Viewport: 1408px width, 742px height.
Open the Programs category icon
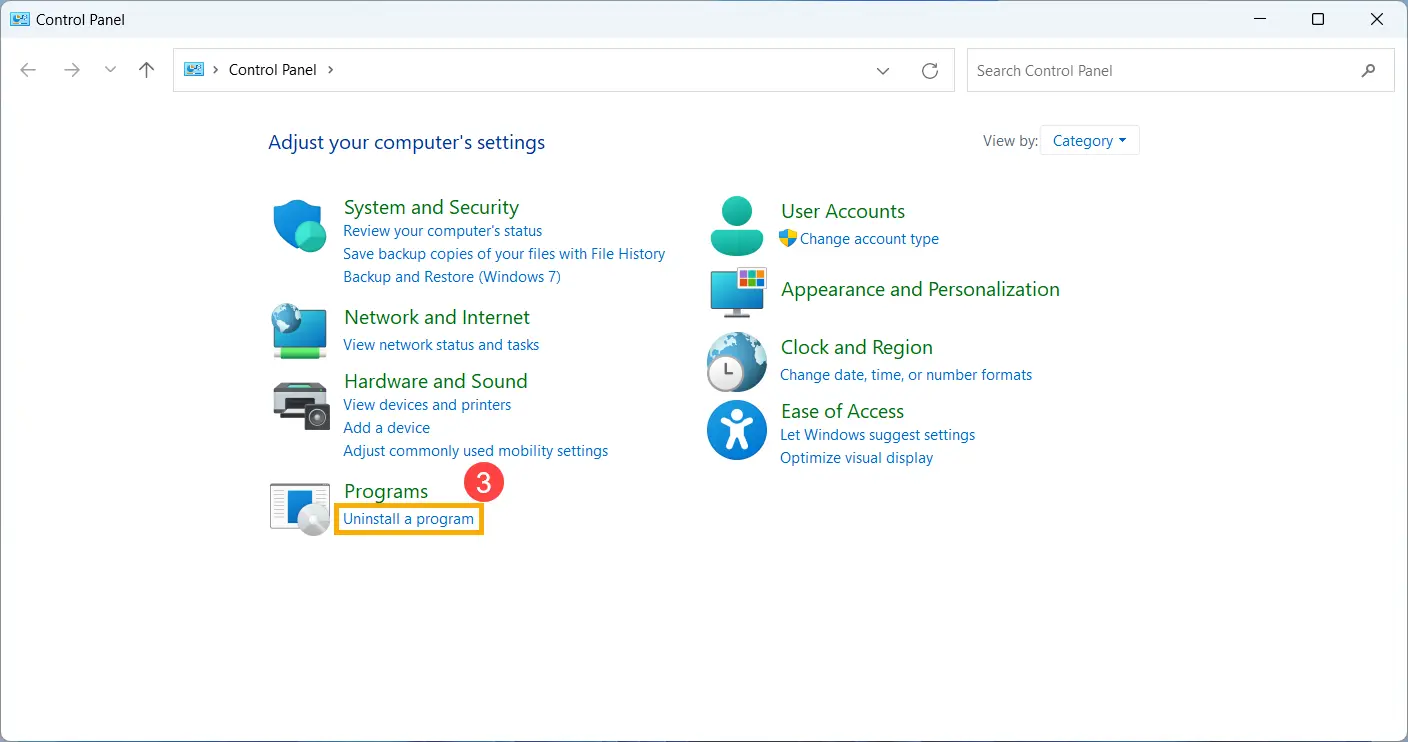(300, 509)
